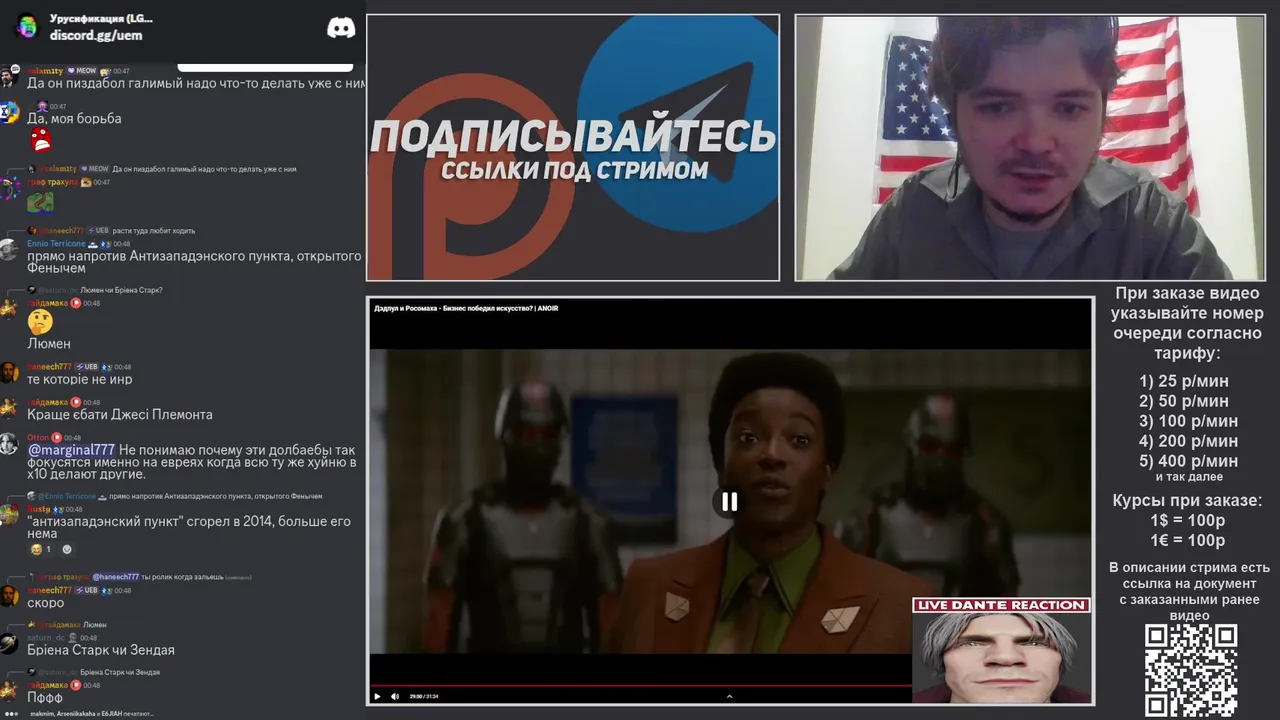Open the Israel-flag avatar by Да, моя борьба
1280x720 pixels.
pyautogui.click(x=8, y=112)
